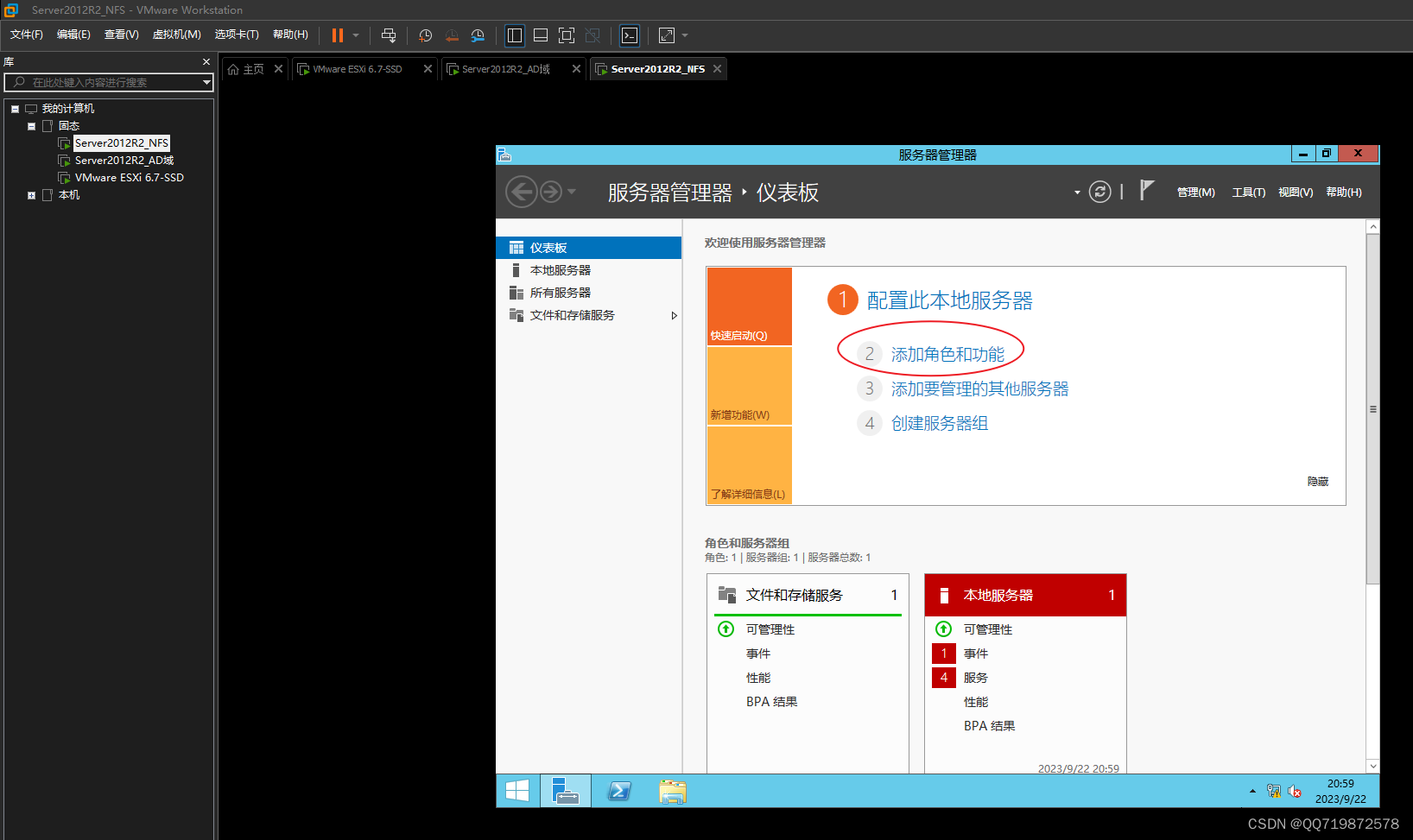
Task: Open the 选项卡(T) menu
Action: tap(237, 35)
